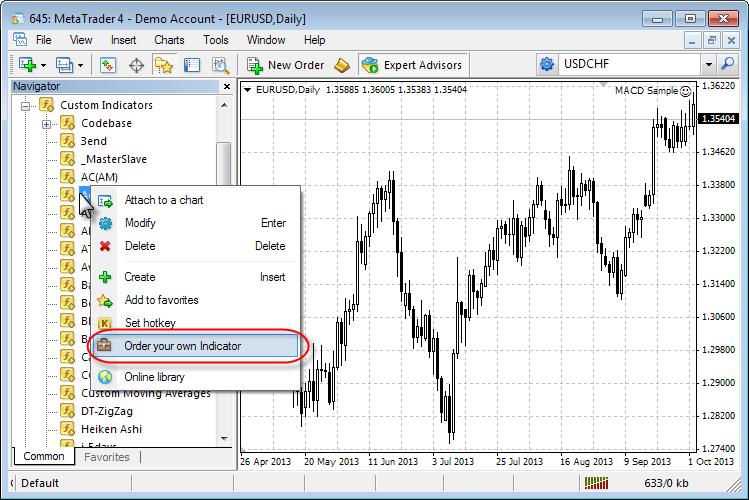The width and height of the screenshot is (749, 500).
Task: Click the Navigator scrollbar thumb
Action: tap(224, 164)
